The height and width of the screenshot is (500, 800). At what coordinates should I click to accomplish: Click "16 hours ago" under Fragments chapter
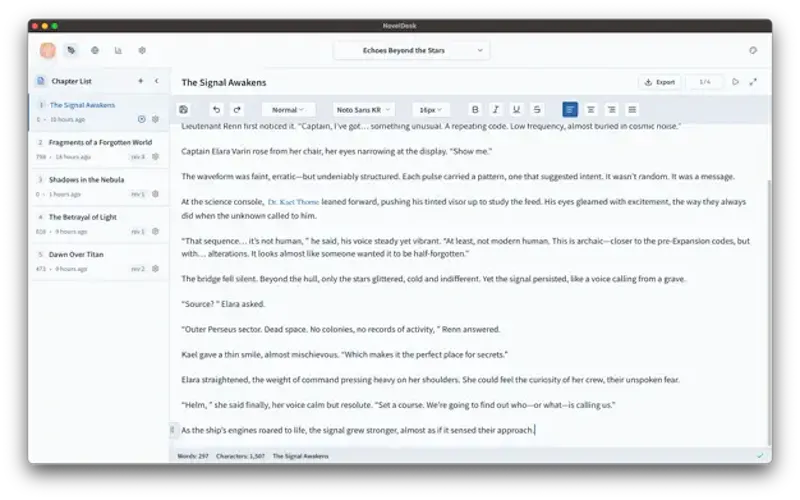[x=73, y=157]
